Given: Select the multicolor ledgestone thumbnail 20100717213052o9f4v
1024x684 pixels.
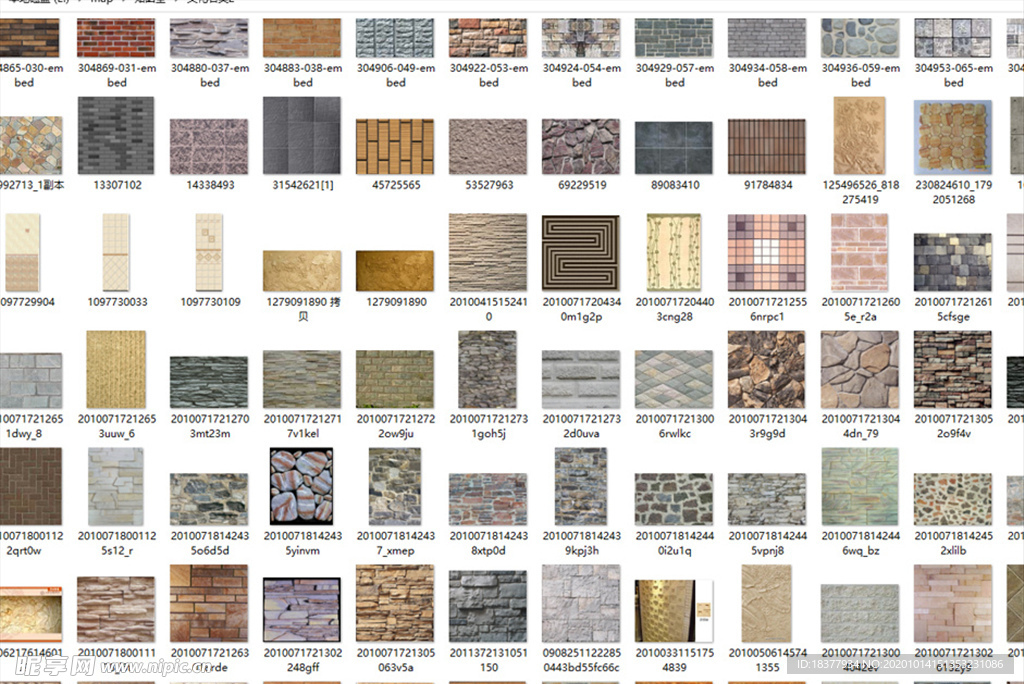Looking at the screenshot, I should click(953, 369).
